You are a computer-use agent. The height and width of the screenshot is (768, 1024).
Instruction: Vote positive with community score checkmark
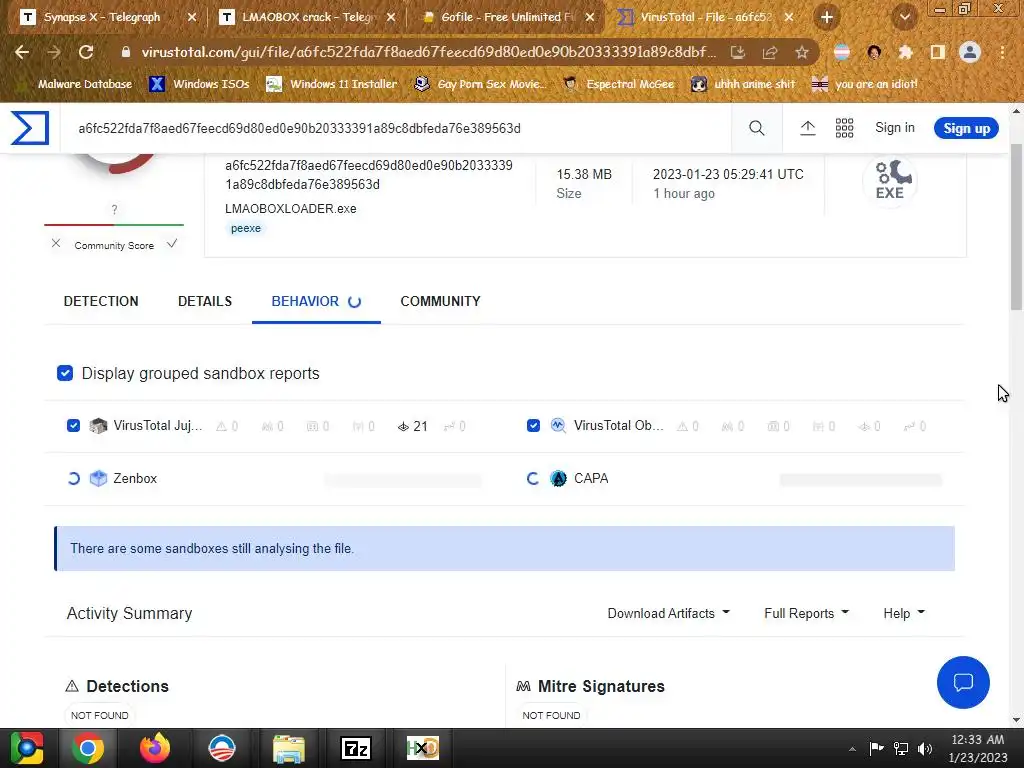[172, 244]
